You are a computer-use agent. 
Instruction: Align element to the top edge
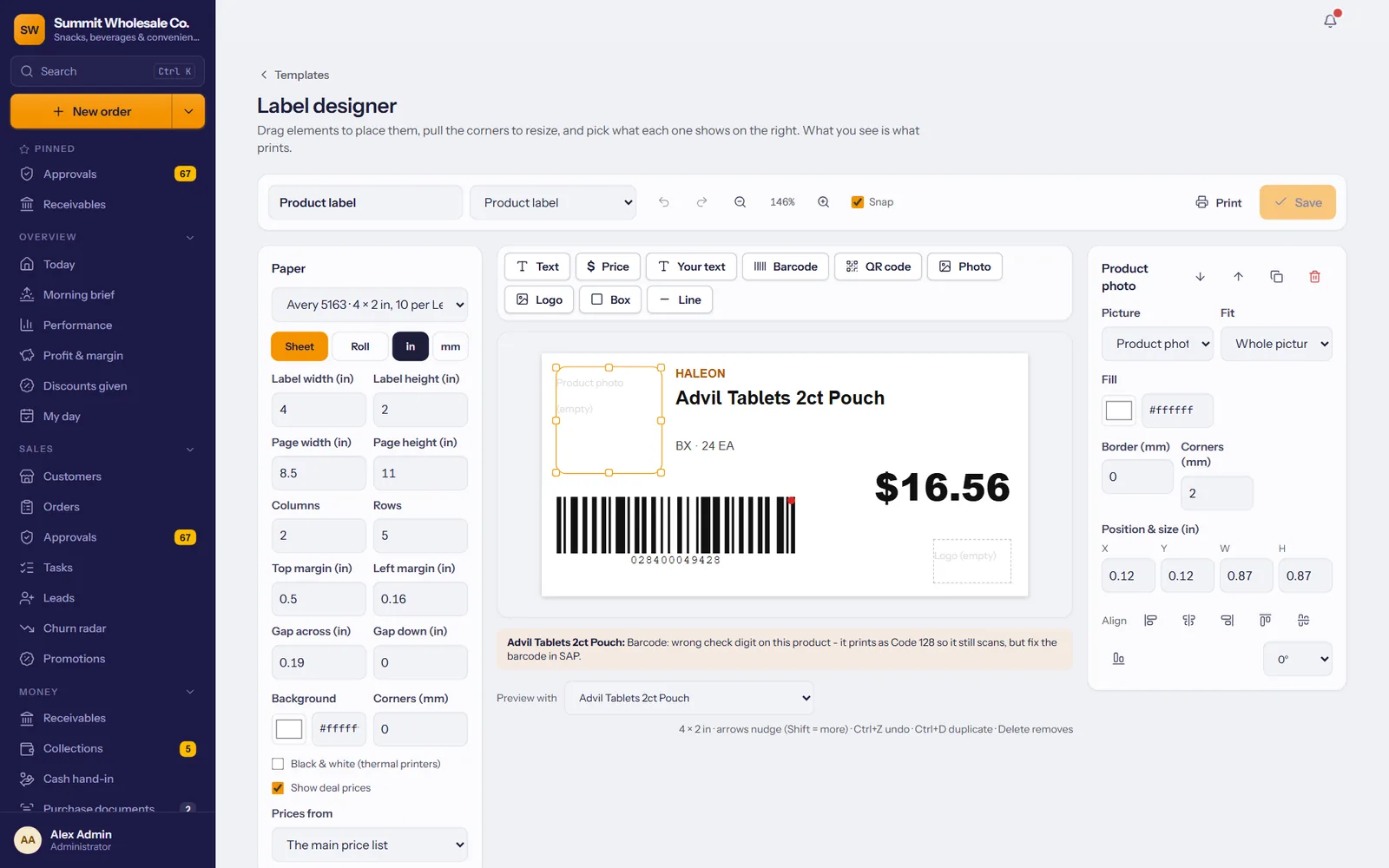1265,621
